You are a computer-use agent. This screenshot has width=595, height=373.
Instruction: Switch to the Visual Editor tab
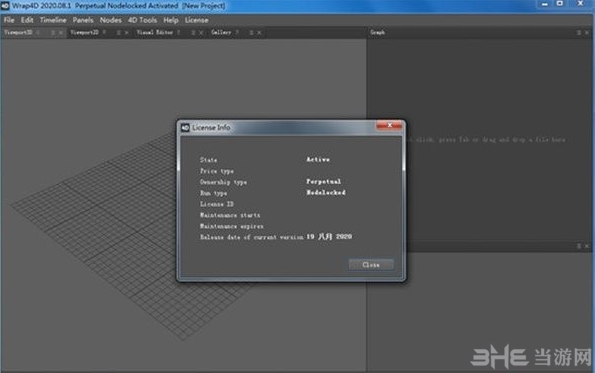click(155, 33)
